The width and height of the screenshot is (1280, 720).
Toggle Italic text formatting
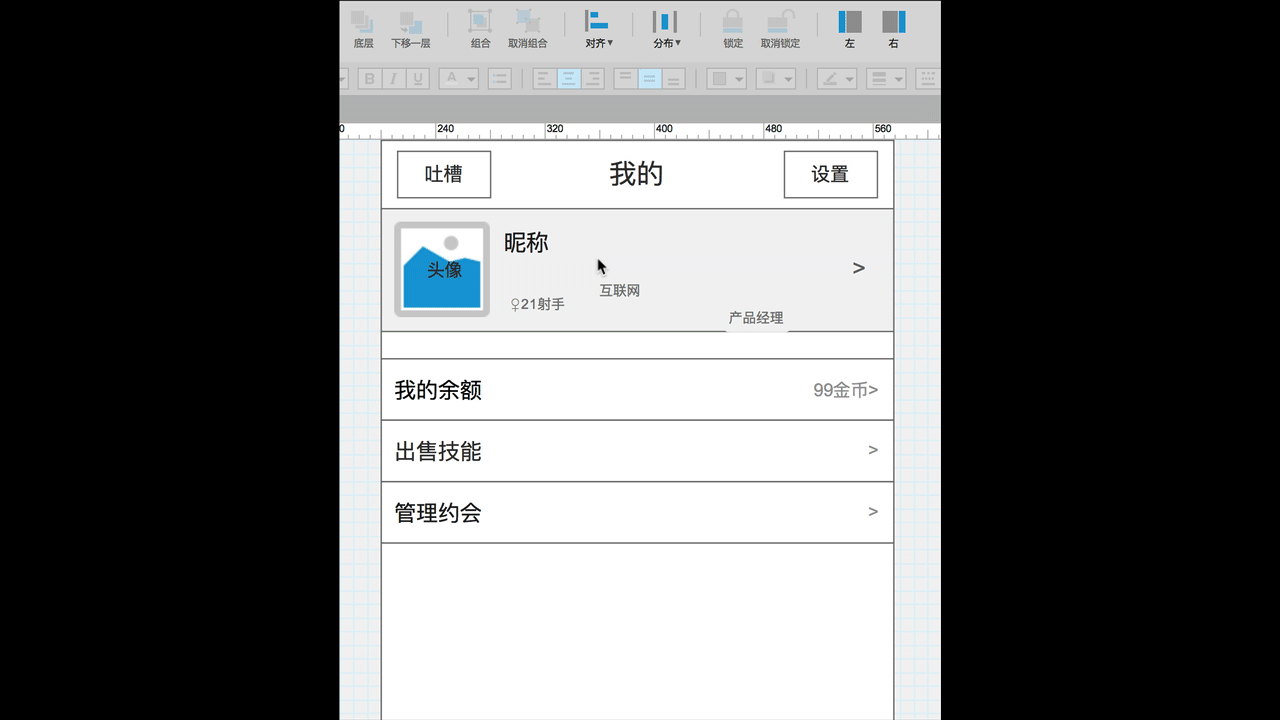tap(394, 79)
